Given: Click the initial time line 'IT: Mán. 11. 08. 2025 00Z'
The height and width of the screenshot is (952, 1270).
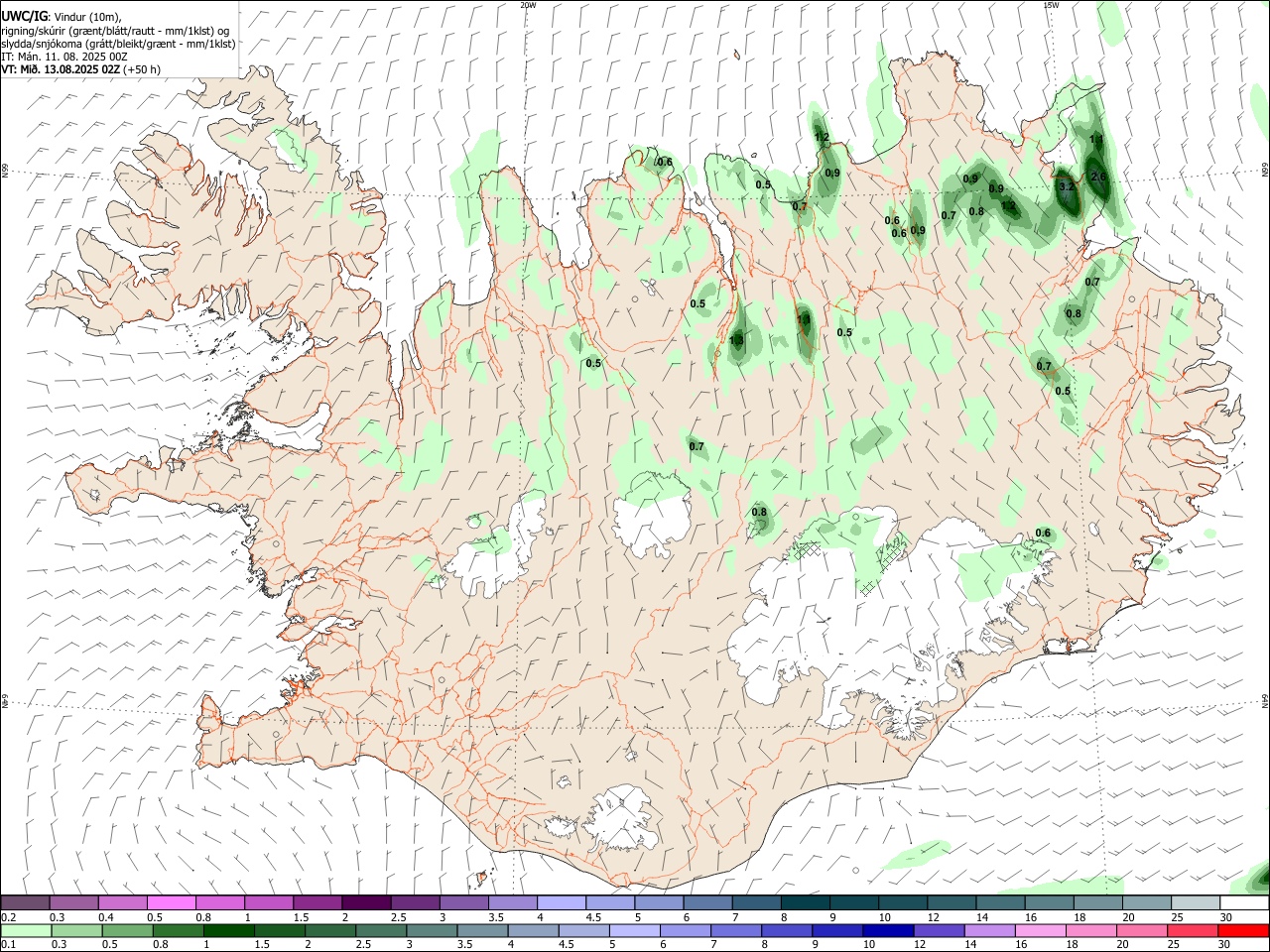Looking at the screenshot, I should click(64, 57).
